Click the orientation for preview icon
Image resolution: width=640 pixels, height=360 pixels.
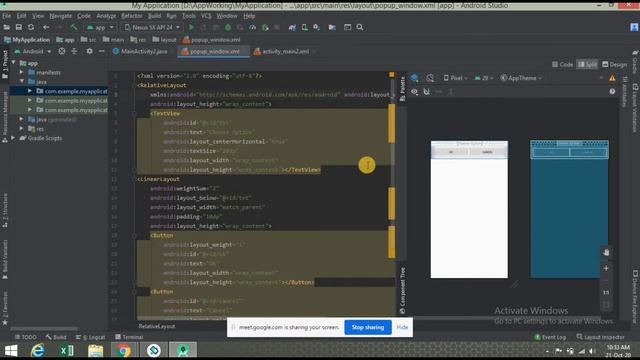tap(430, 78)
